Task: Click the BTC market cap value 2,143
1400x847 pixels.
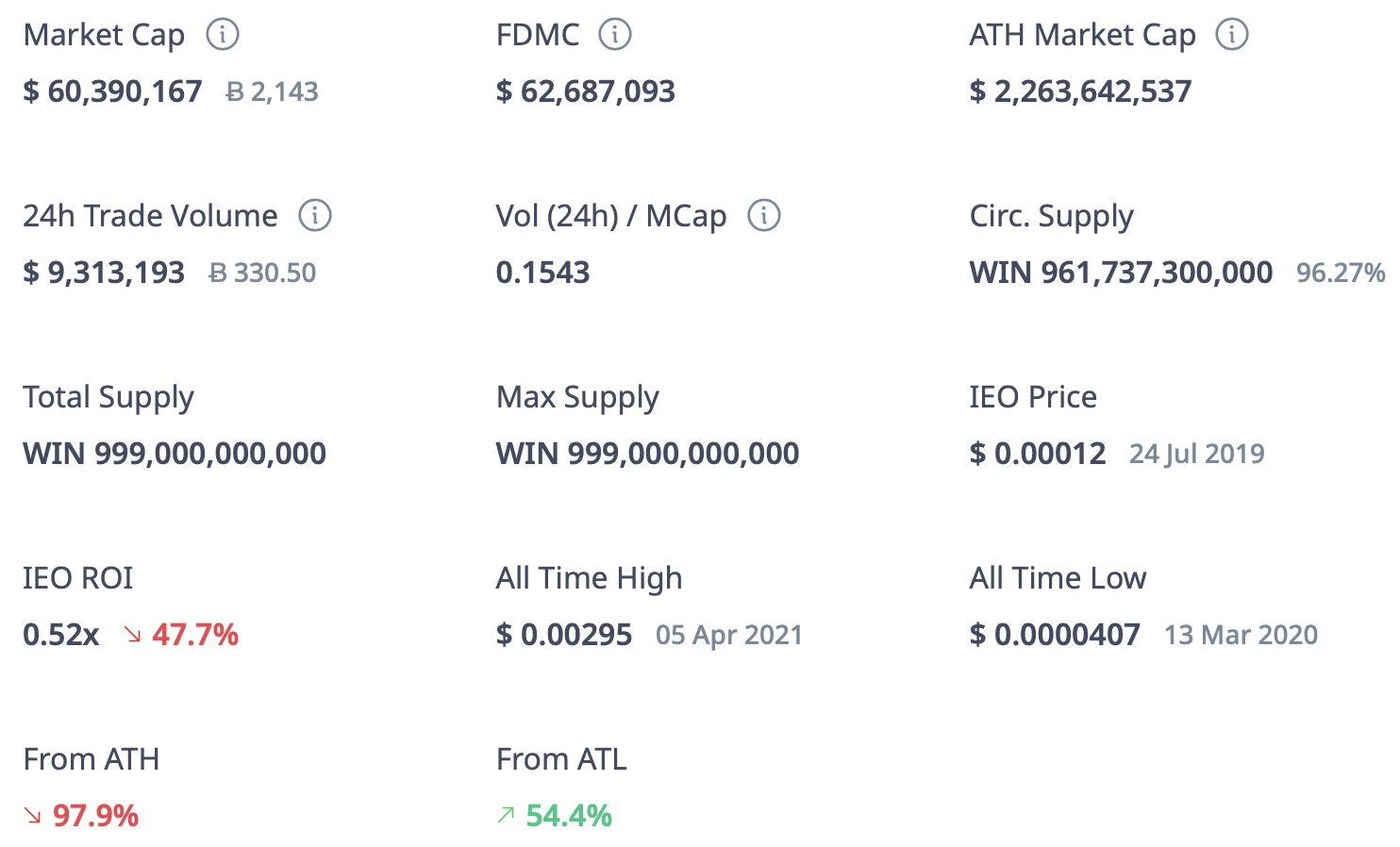Action: tap(273, 91)
